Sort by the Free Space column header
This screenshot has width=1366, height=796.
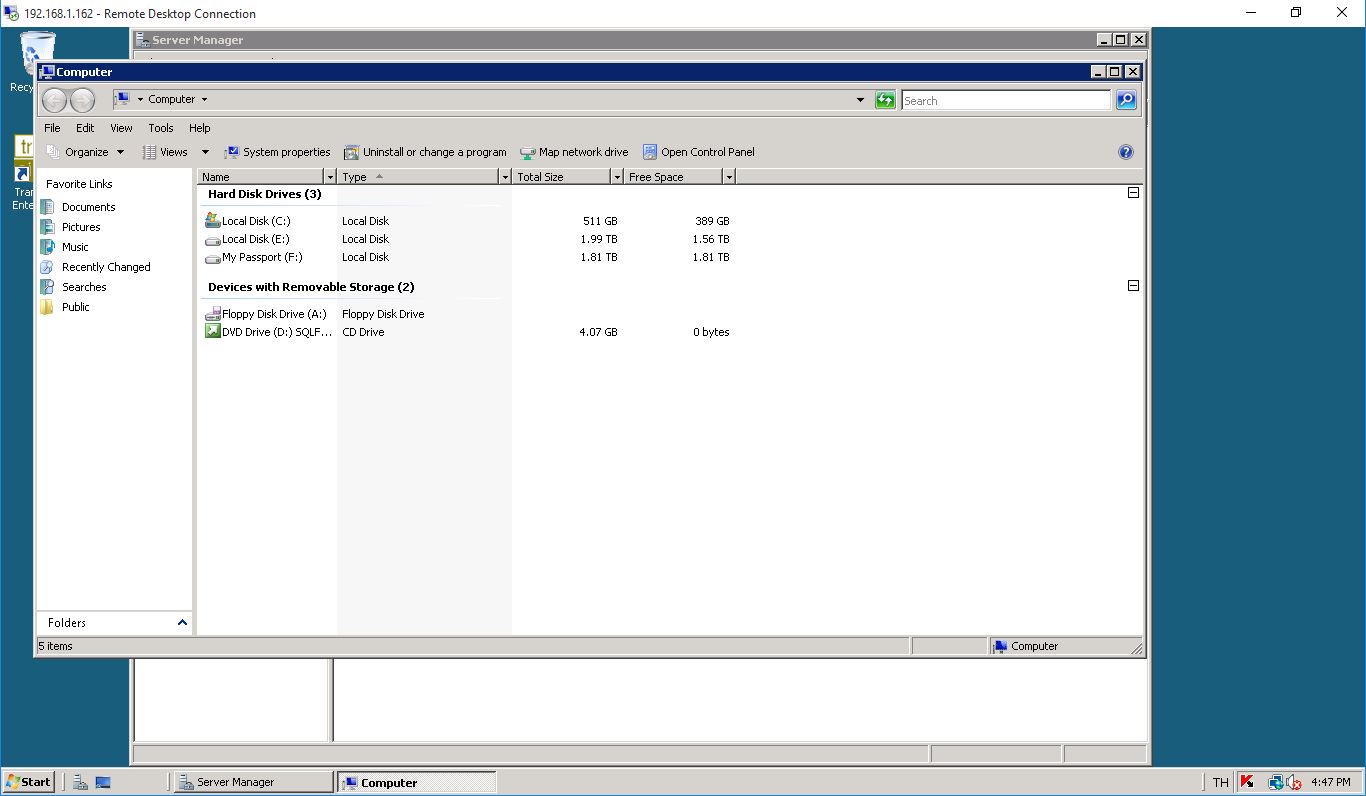pos(673,177)
